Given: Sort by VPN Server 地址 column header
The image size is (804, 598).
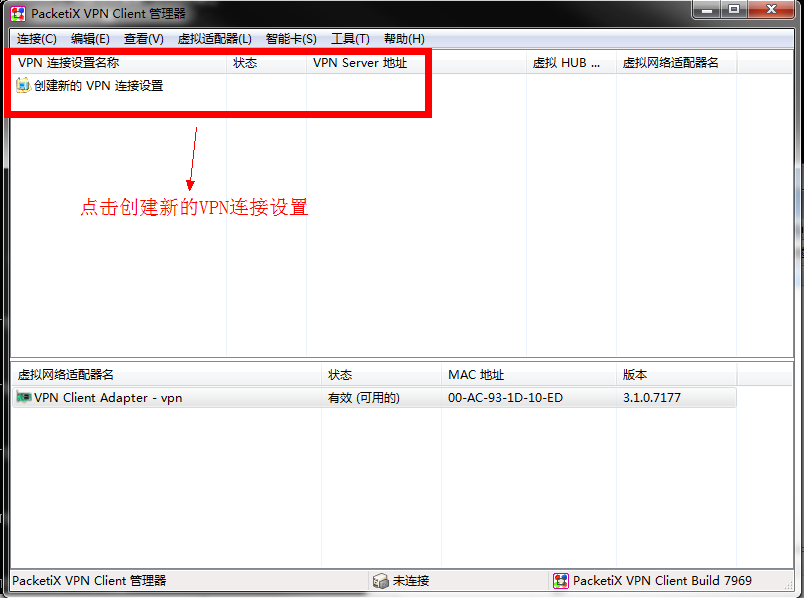Looking at the screenshot, I should (x=360, y=63).
